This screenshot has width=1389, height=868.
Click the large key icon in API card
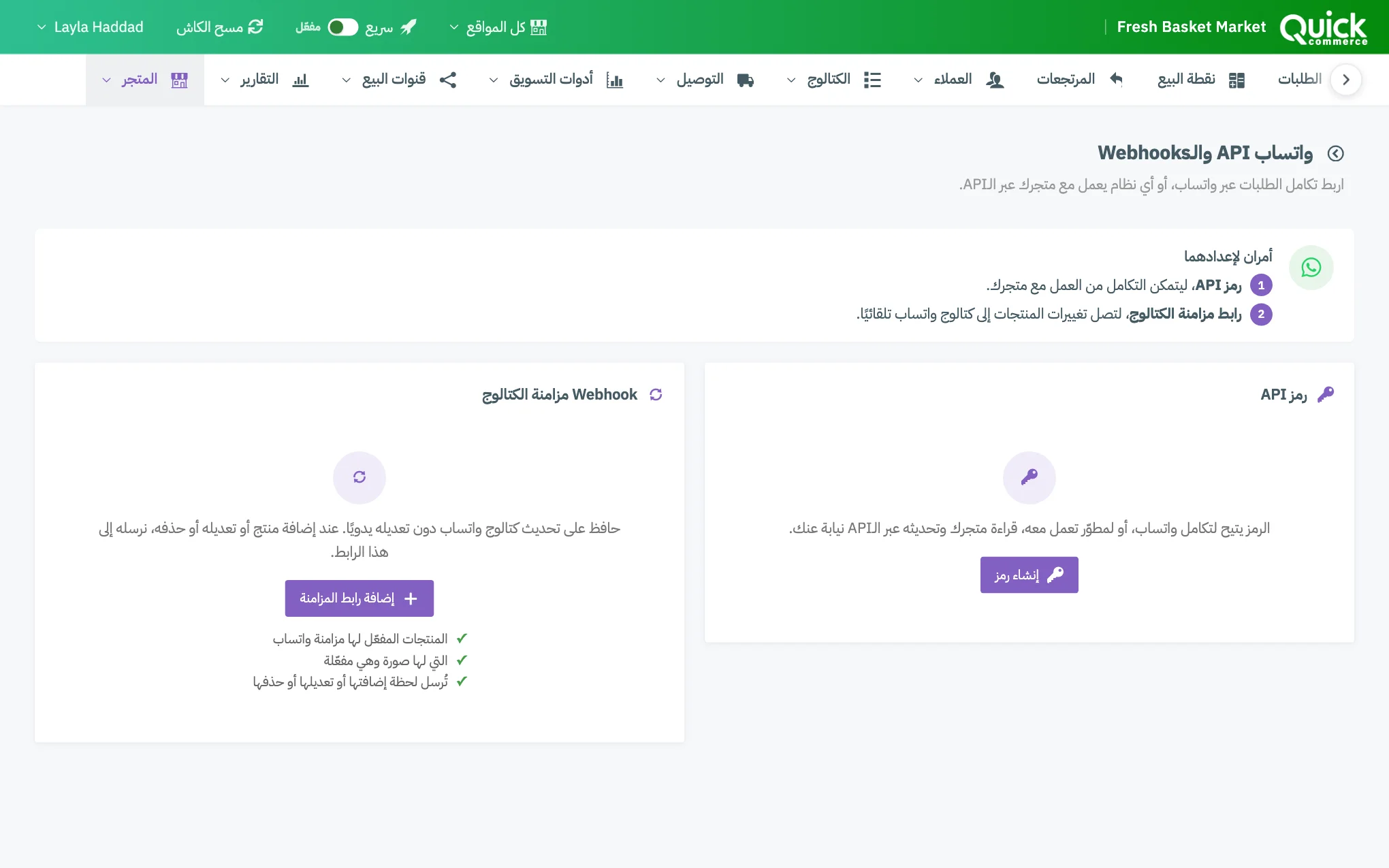pyautogui.click(x=1029, y=477)
